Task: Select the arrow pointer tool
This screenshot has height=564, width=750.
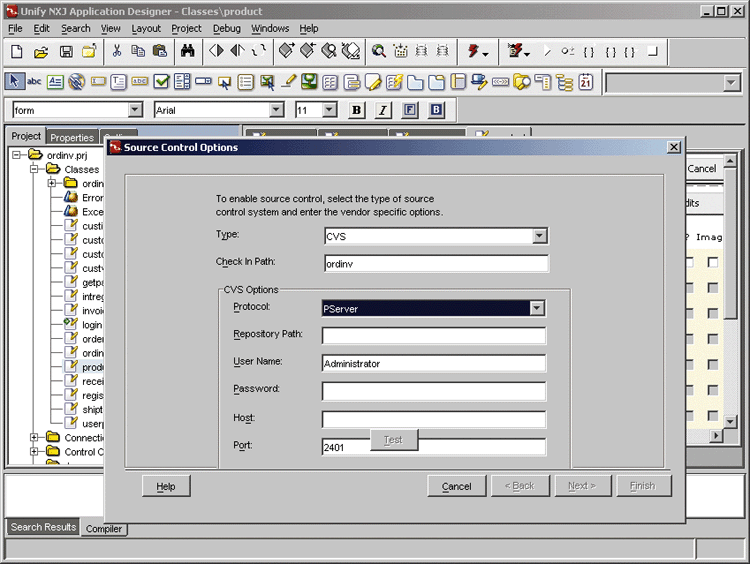Action: 14,81
